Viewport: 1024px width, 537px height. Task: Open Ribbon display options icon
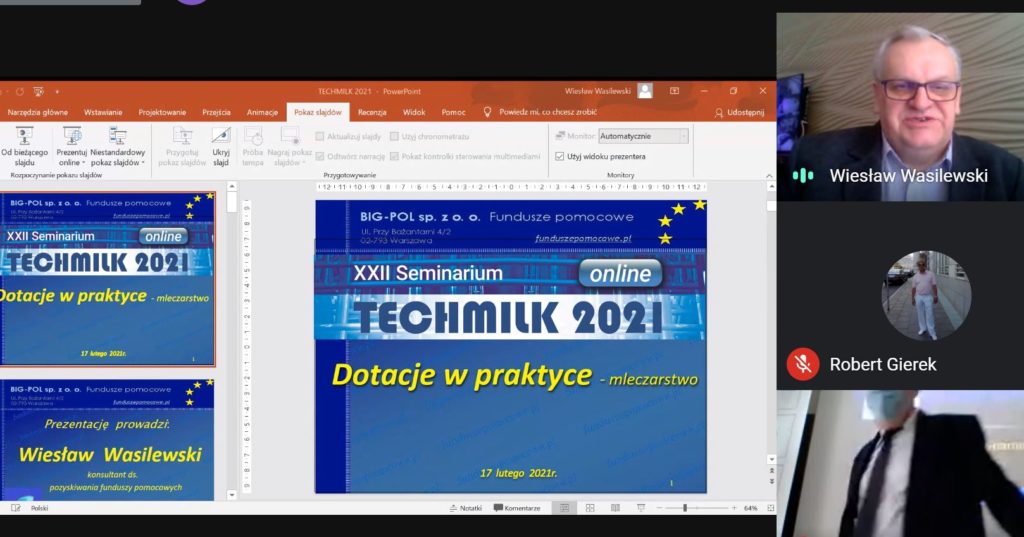674,91
